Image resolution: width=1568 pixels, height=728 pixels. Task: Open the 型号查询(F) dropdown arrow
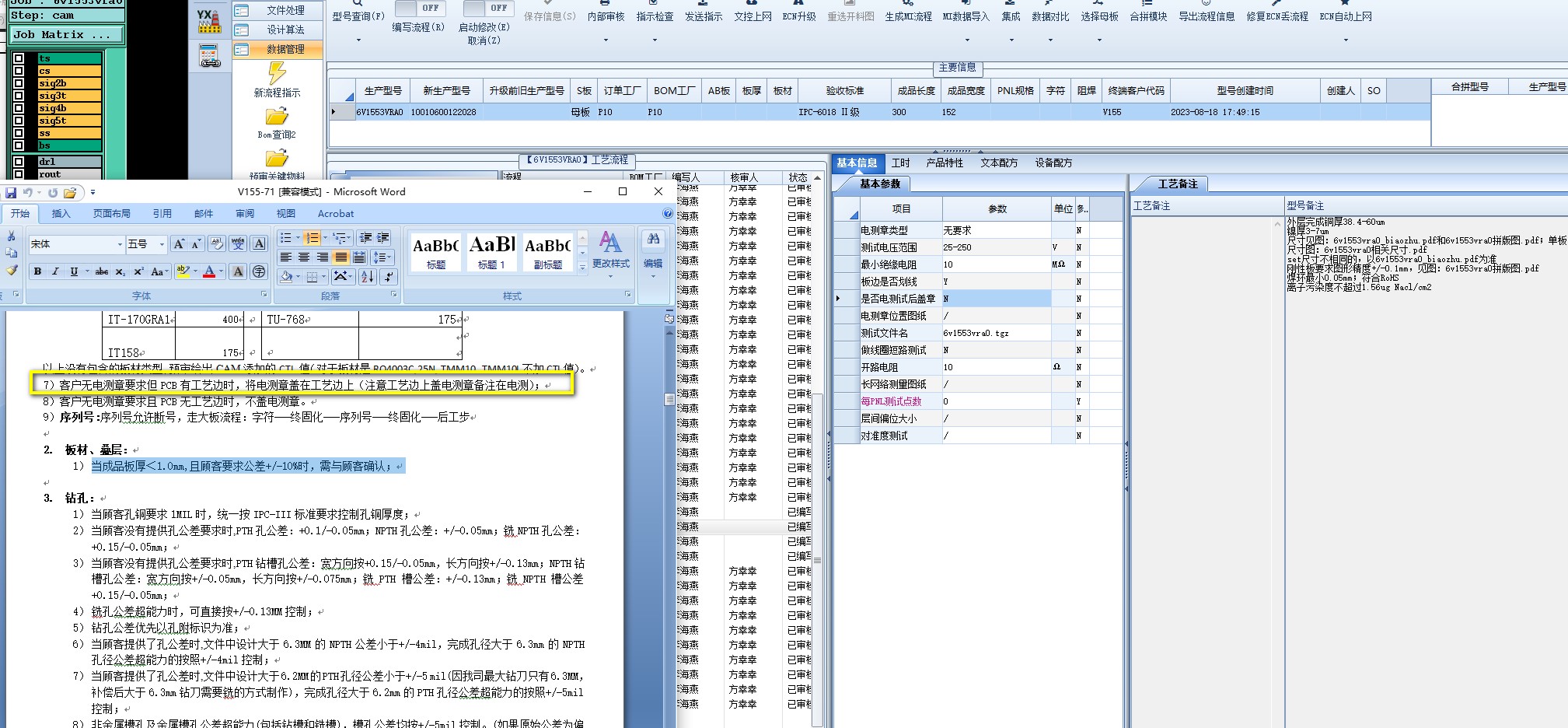[358, 40]
